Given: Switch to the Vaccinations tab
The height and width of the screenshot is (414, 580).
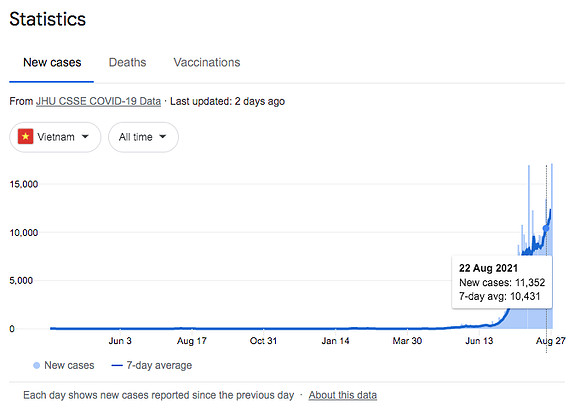Looking at the screenshot, I should coord(207,63).
